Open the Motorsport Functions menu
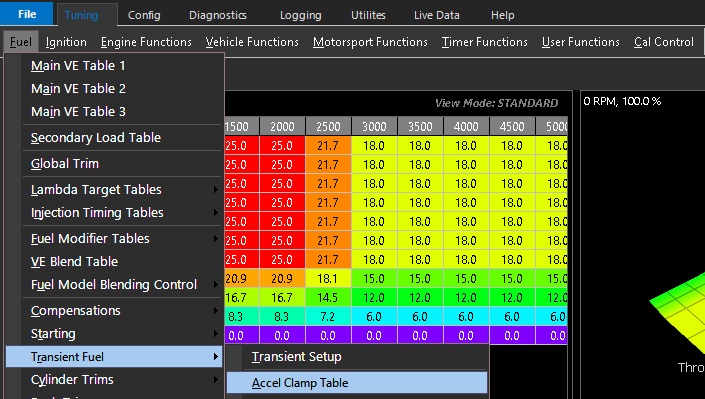 click(370, 42)
